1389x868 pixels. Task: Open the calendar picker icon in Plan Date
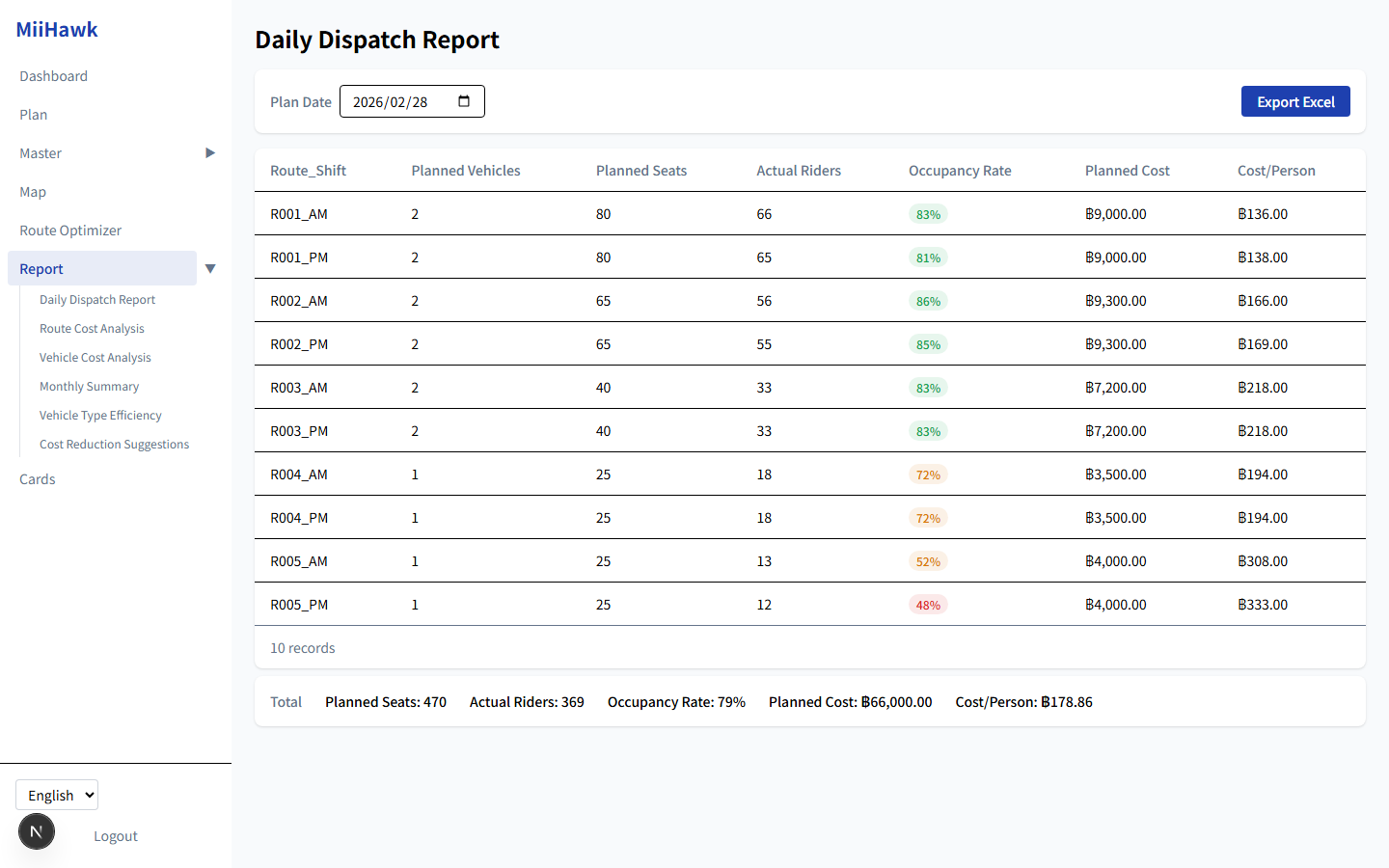click(464, 101)
